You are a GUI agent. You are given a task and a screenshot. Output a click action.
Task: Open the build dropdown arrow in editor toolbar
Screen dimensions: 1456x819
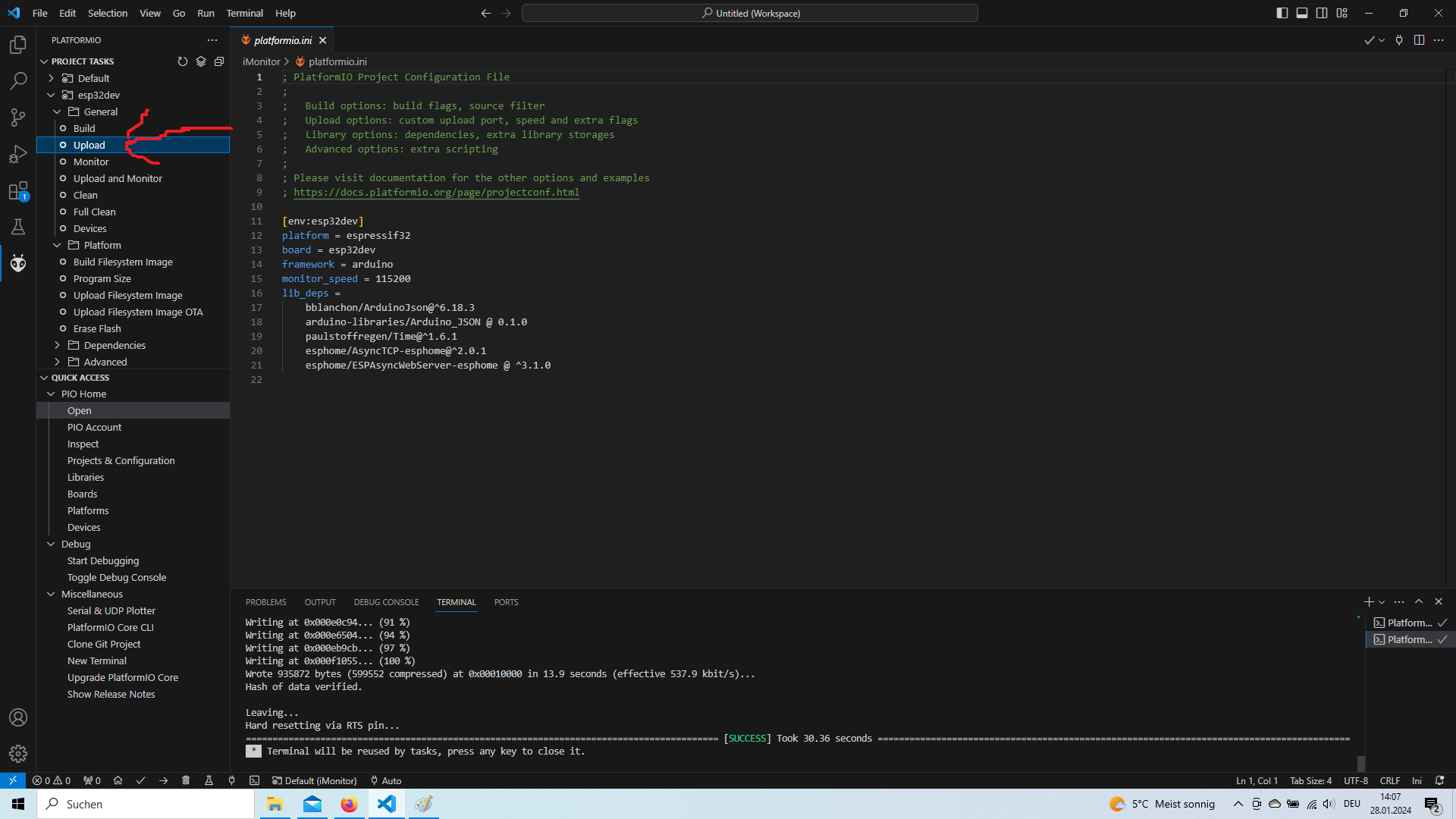1382,40
